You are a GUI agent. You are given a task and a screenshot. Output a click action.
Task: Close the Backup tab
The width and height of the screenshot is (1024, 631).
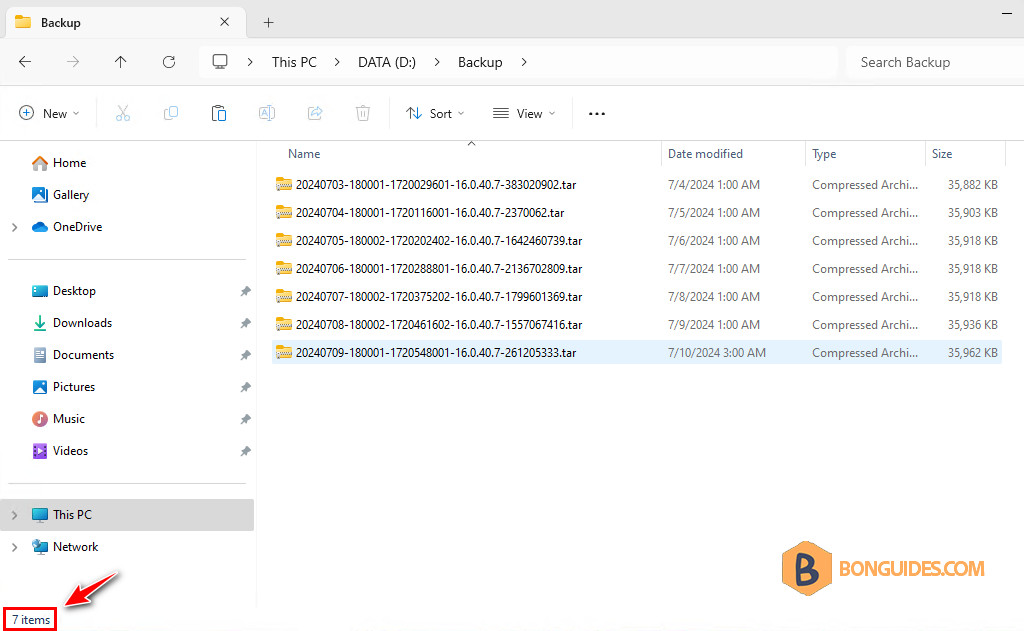click(225, 22)
